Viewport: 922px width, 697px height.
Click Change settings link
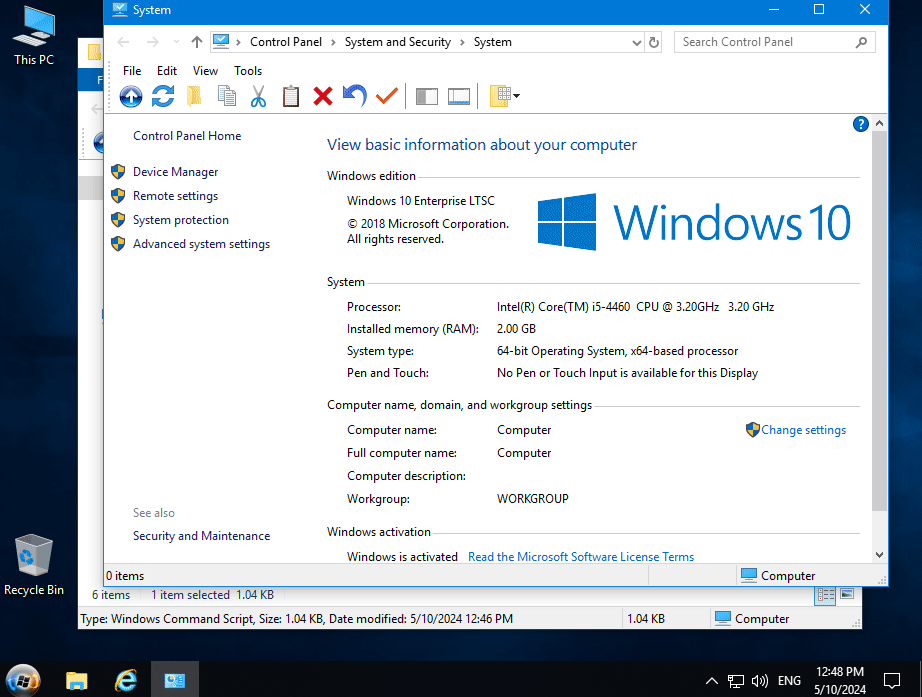pyautogui.click(x=803, y=430)
